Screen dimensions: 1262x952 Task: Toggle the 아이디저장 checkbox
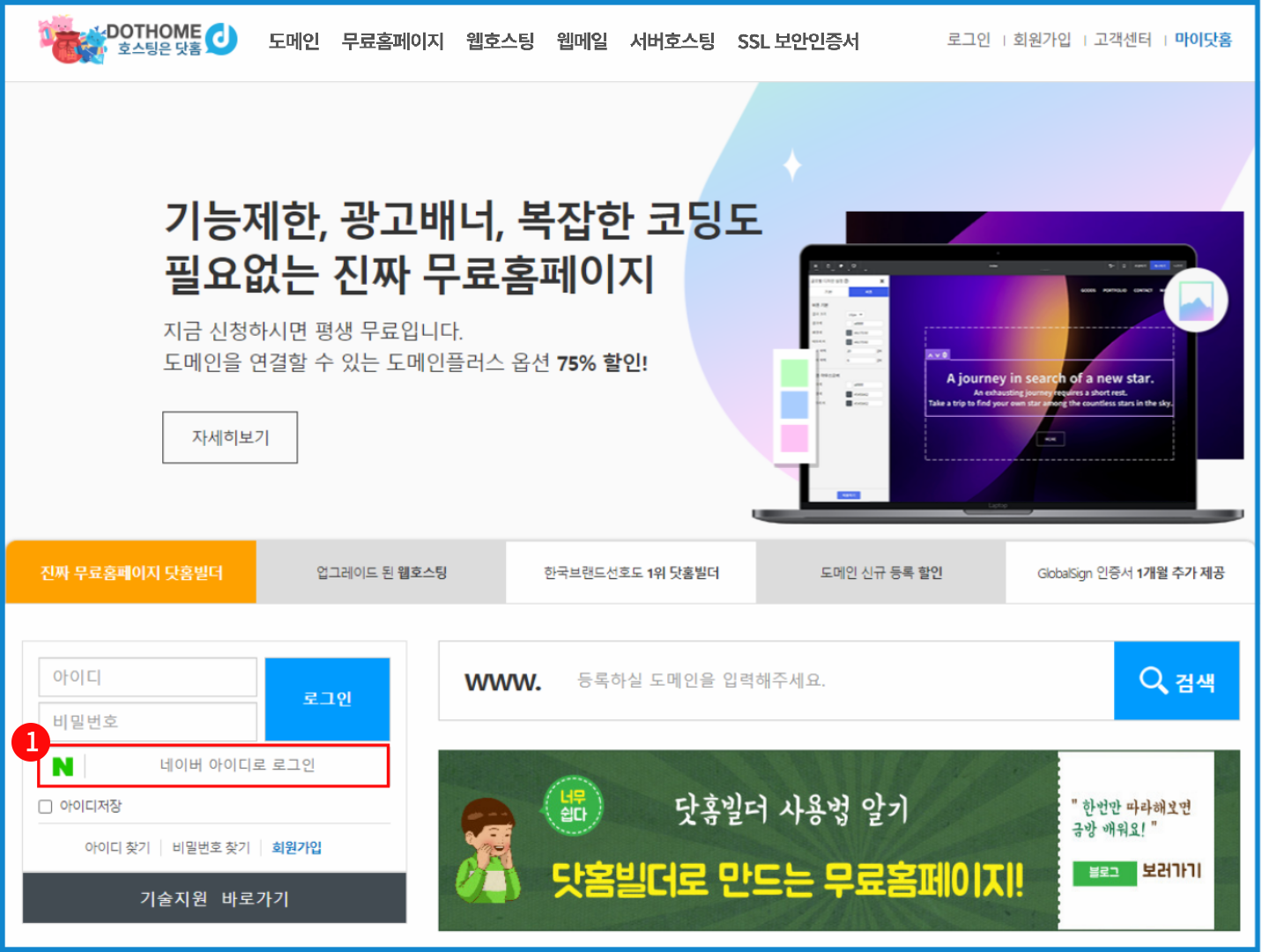(46, 807)
